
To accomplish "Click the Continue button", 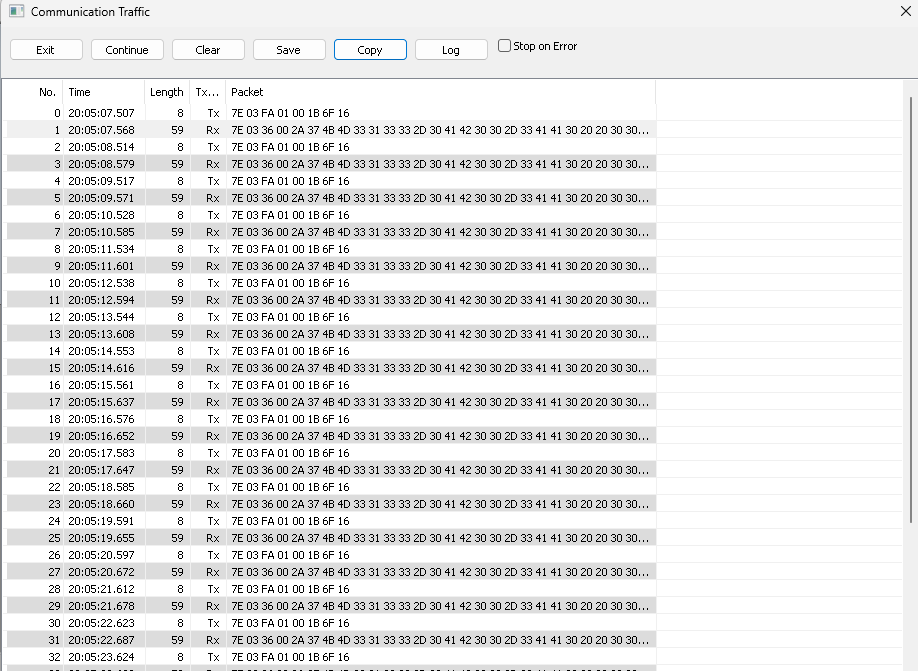I will click(x=127, y=50).
